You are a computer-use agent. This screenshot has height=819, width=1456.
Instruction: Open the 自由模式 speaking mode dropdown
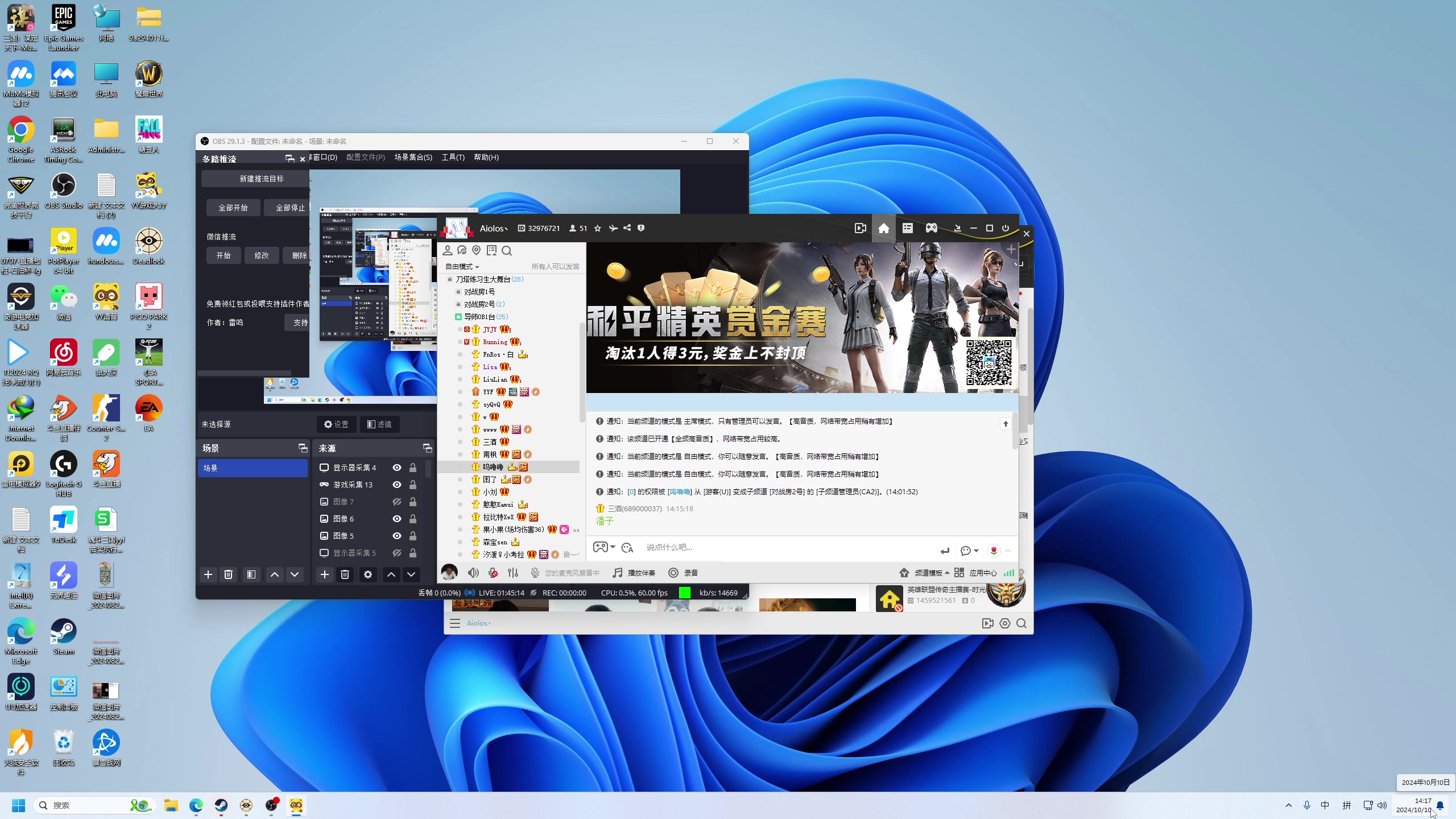(x=462, y=267)
